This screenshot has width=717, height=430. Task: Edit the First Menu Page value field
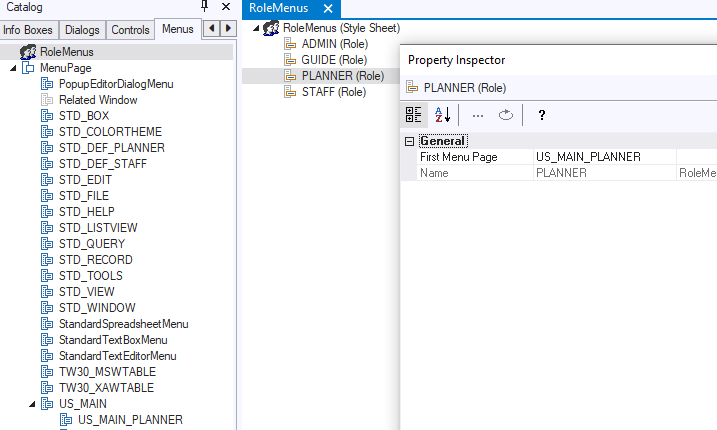pos(604,157)
